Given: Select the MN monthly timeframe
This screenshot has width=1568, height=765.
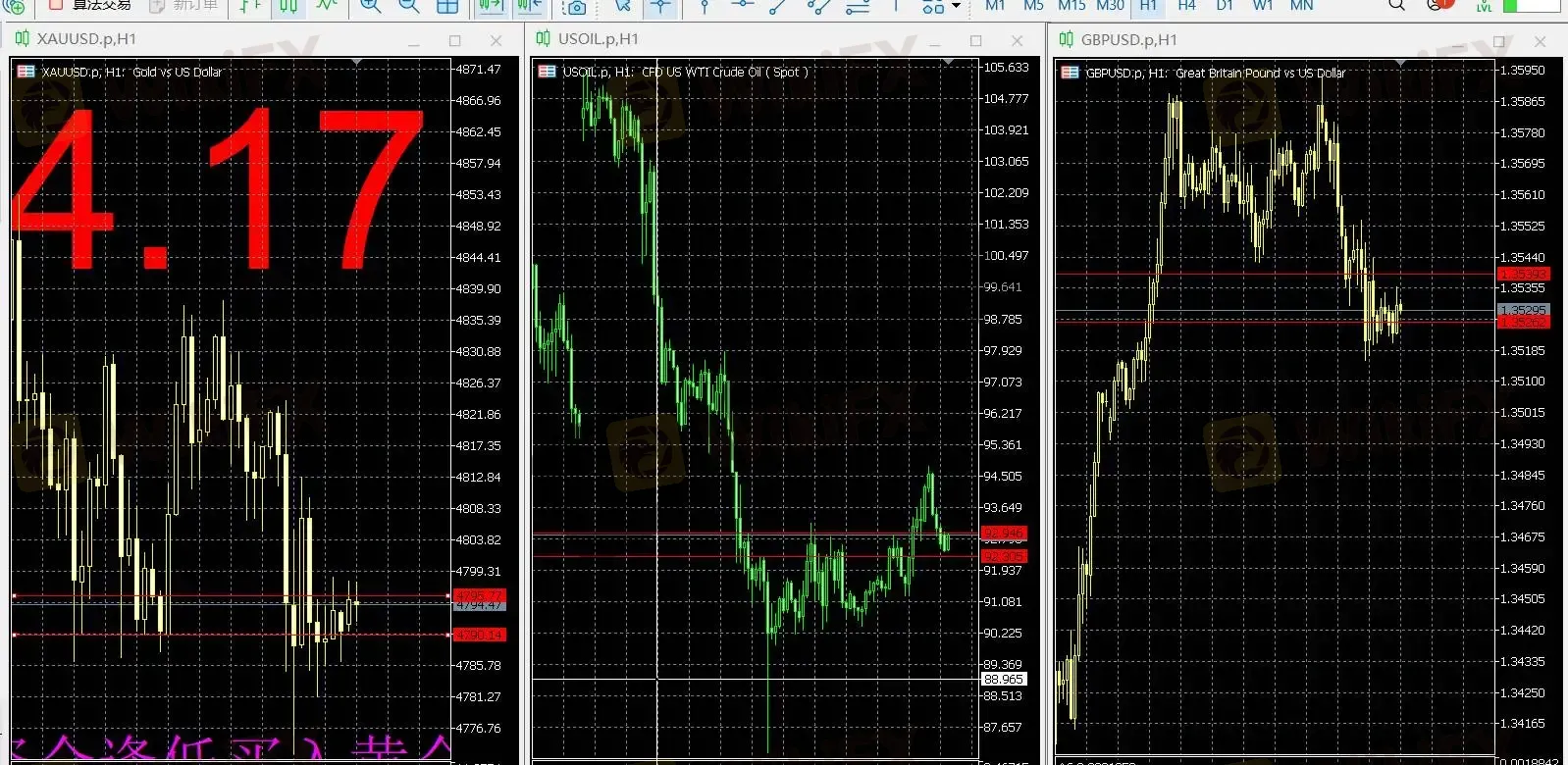Looking at the screenshot, I should tap(1301, 5).
